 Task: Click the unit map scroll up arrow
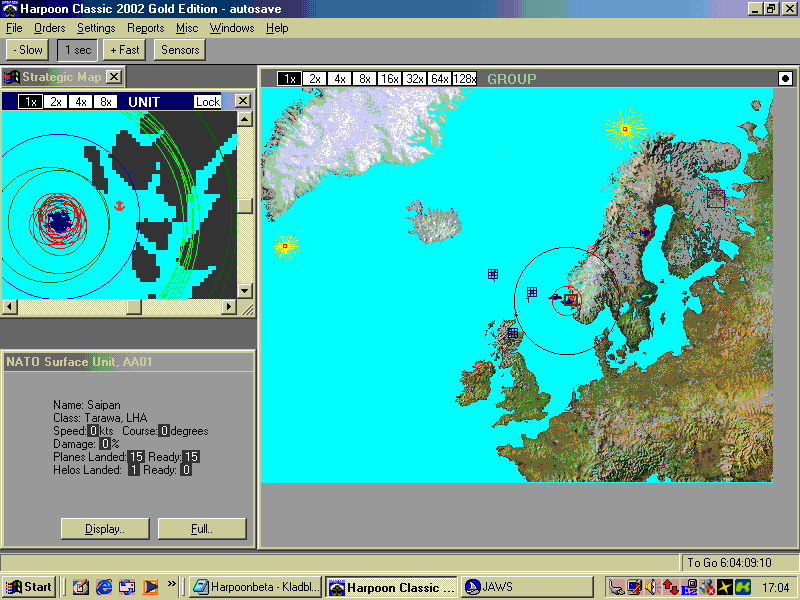(x=245, y=119)
